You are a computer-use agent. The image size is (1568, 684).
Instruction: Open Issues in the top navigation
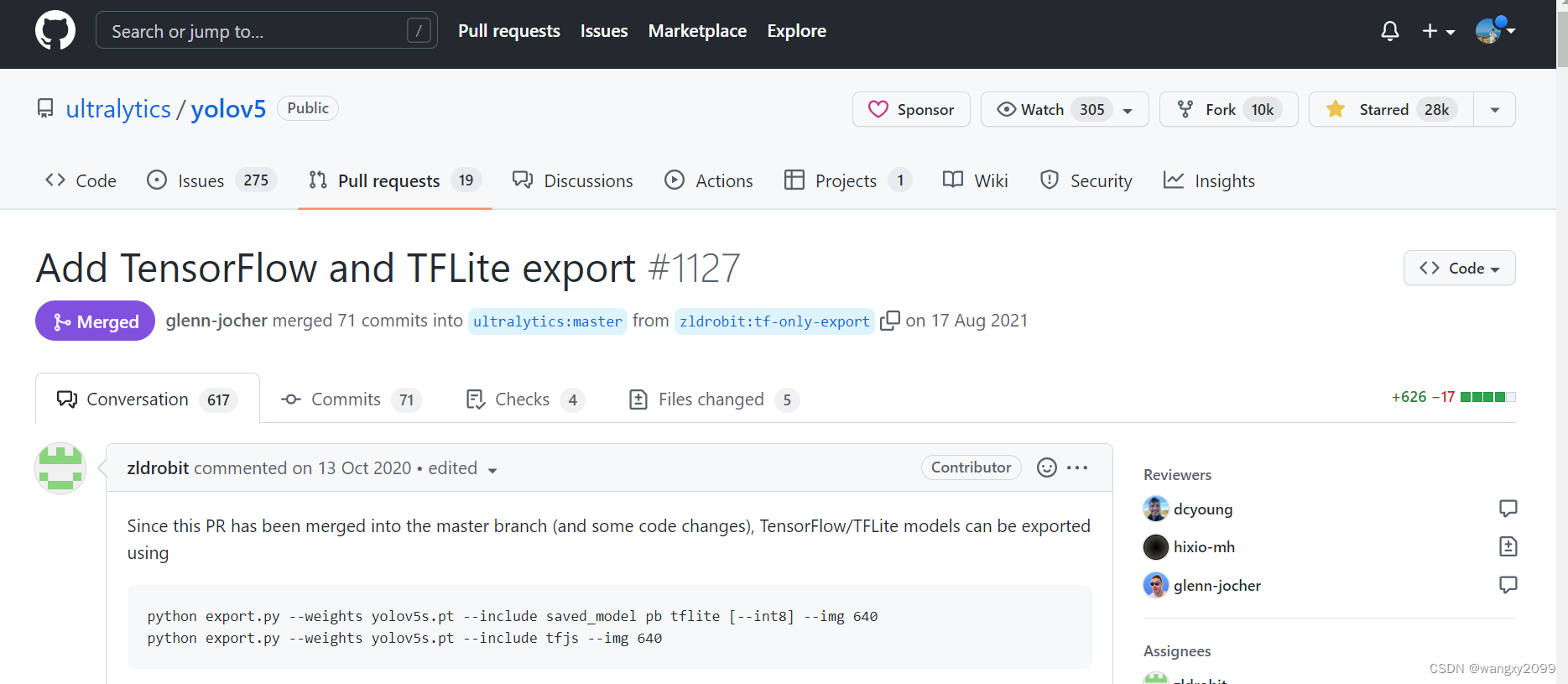[x=604, y=31]
